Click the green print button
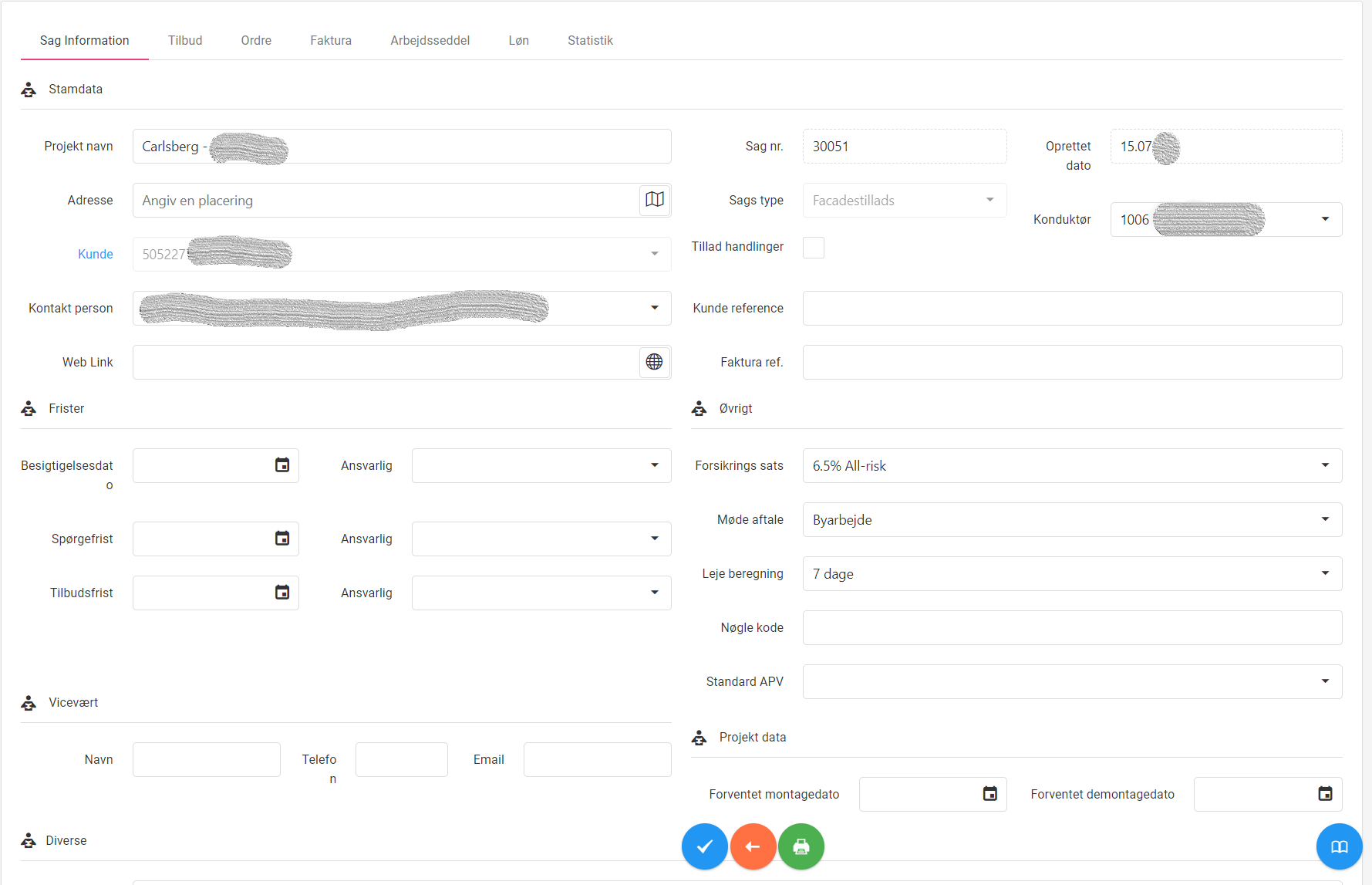This screenshot has width=1372, height=885. pos(801,846)
